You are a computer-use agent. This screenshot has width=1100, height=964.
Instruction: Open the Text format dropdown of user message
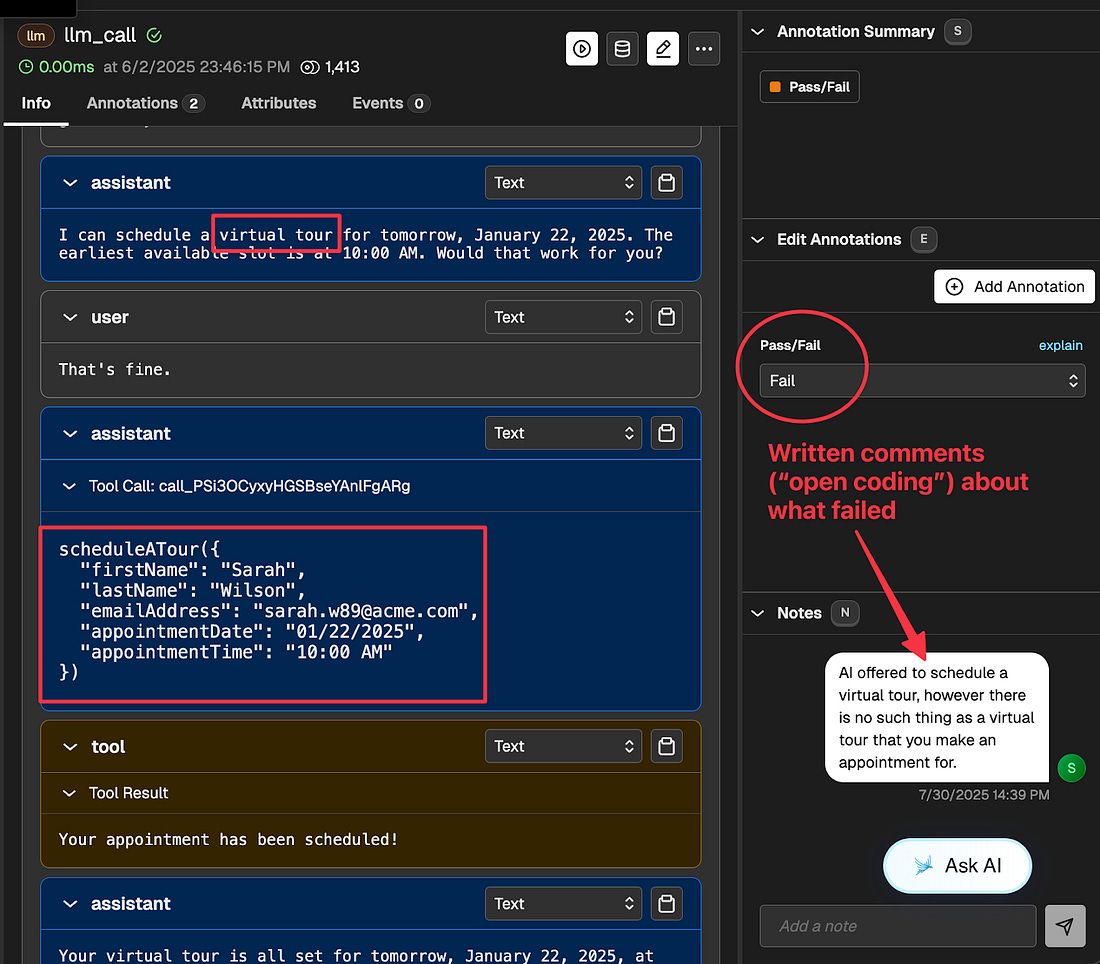[x=563, y=317]
